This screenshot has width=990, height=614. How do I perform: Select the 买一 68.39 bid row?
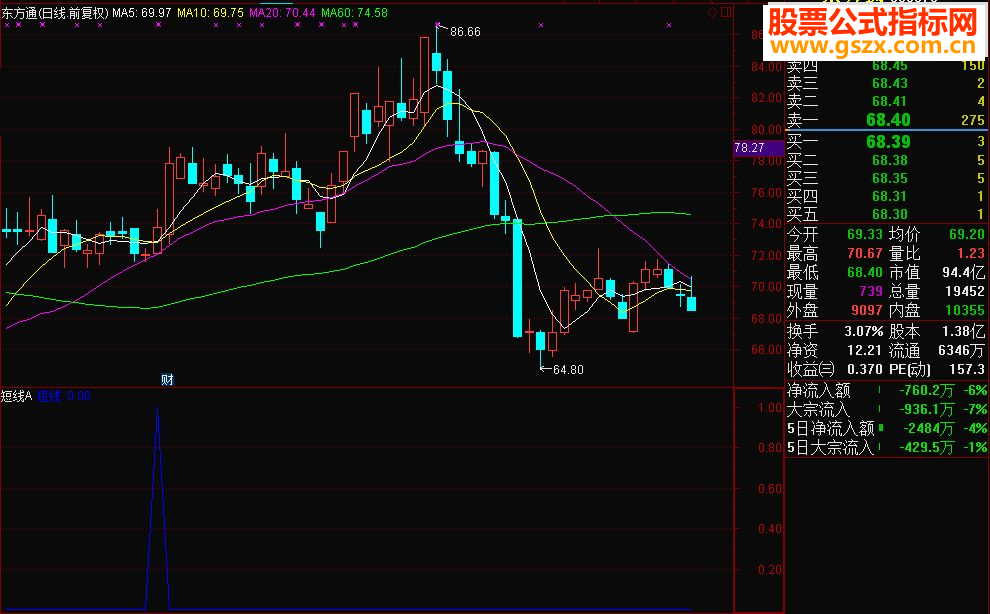(885, 141)
